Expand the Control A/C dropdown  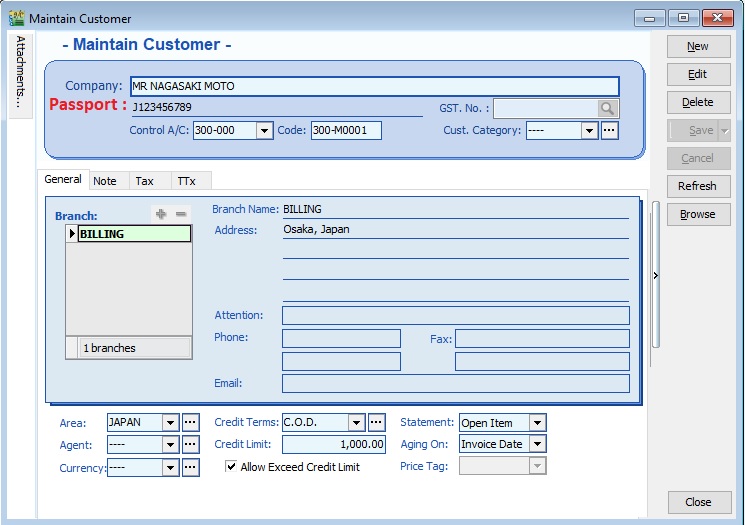point(264,131)
